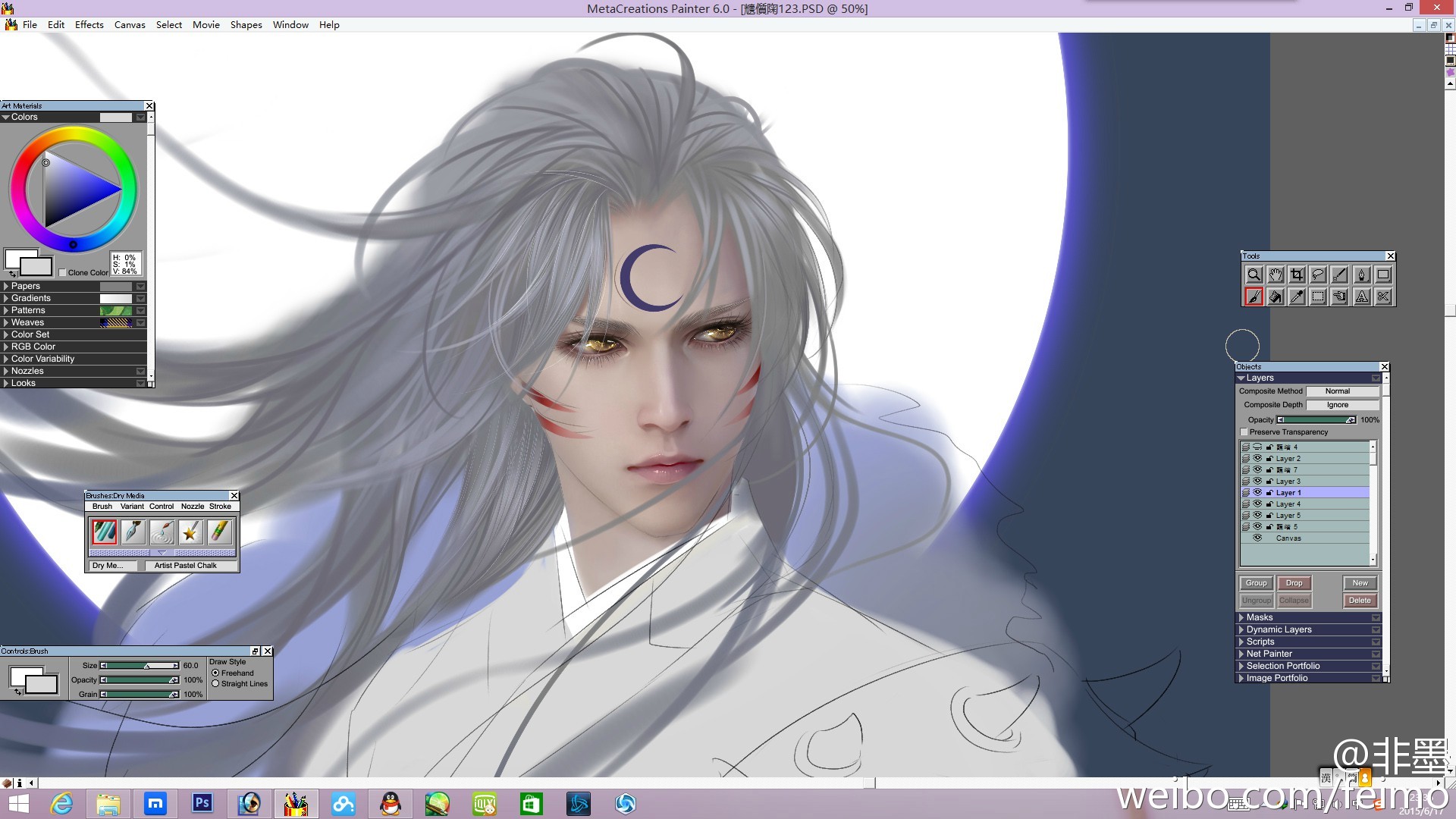Image resolution: width=1456 pixels, height=819 pixels.
Task: Select the Magic Wand tool
Action: coord(1340,275)
